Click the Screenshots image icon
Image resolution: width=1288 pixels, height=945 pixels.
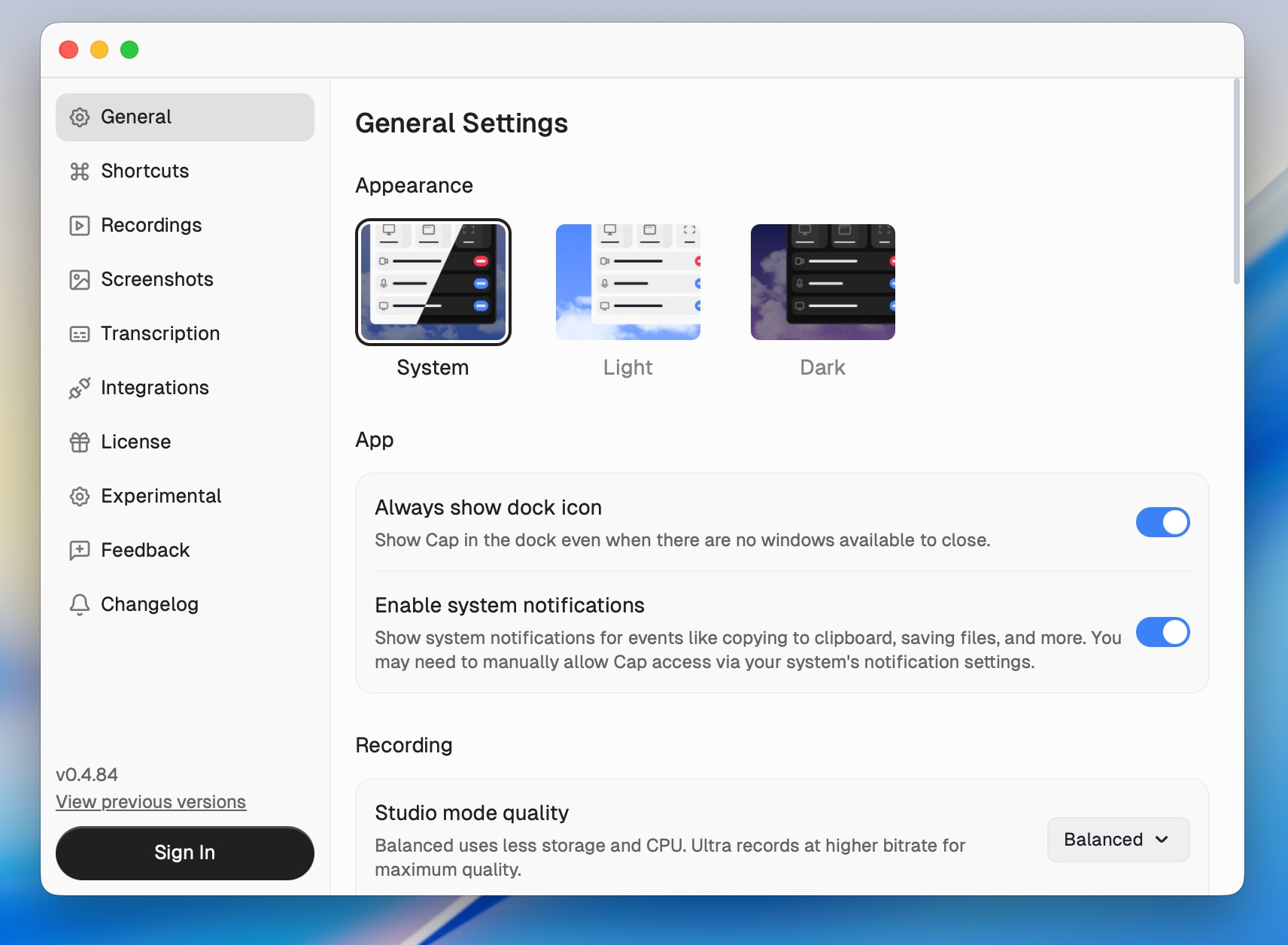[x=80, y=280]
